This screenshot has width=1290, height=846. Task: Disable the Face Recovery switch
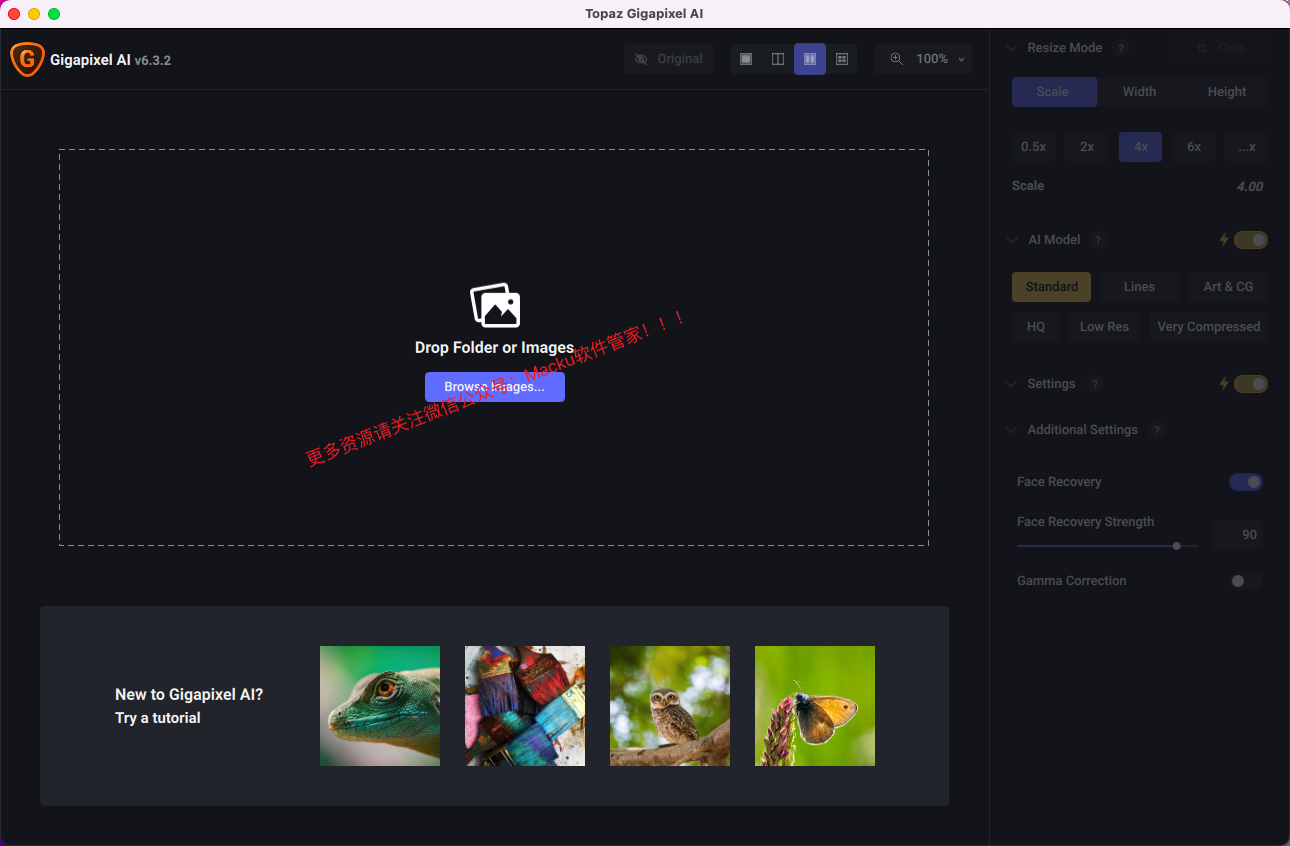[x=1246, y=482]
